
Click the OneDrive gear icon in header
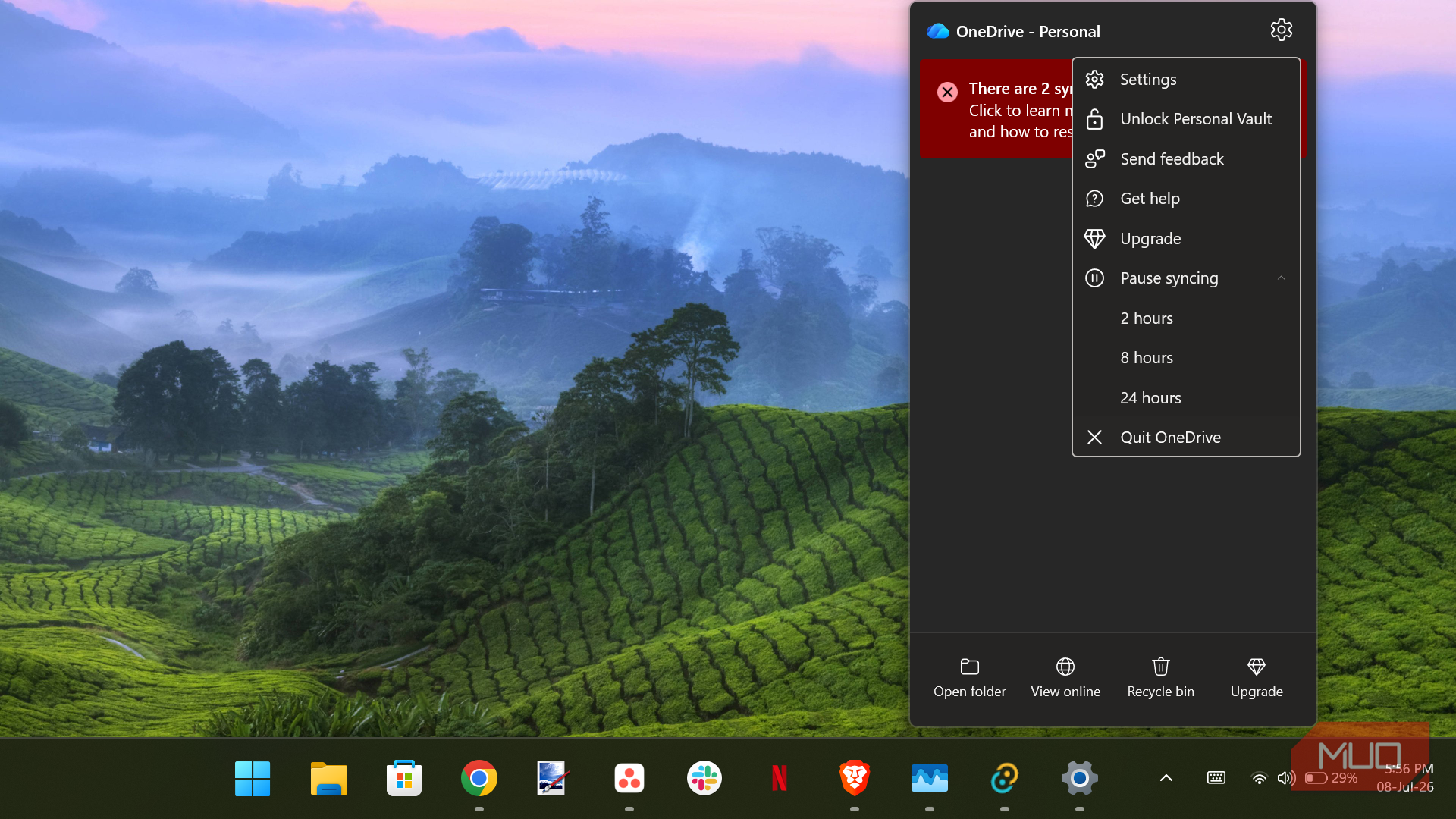tap(1281, 30)
